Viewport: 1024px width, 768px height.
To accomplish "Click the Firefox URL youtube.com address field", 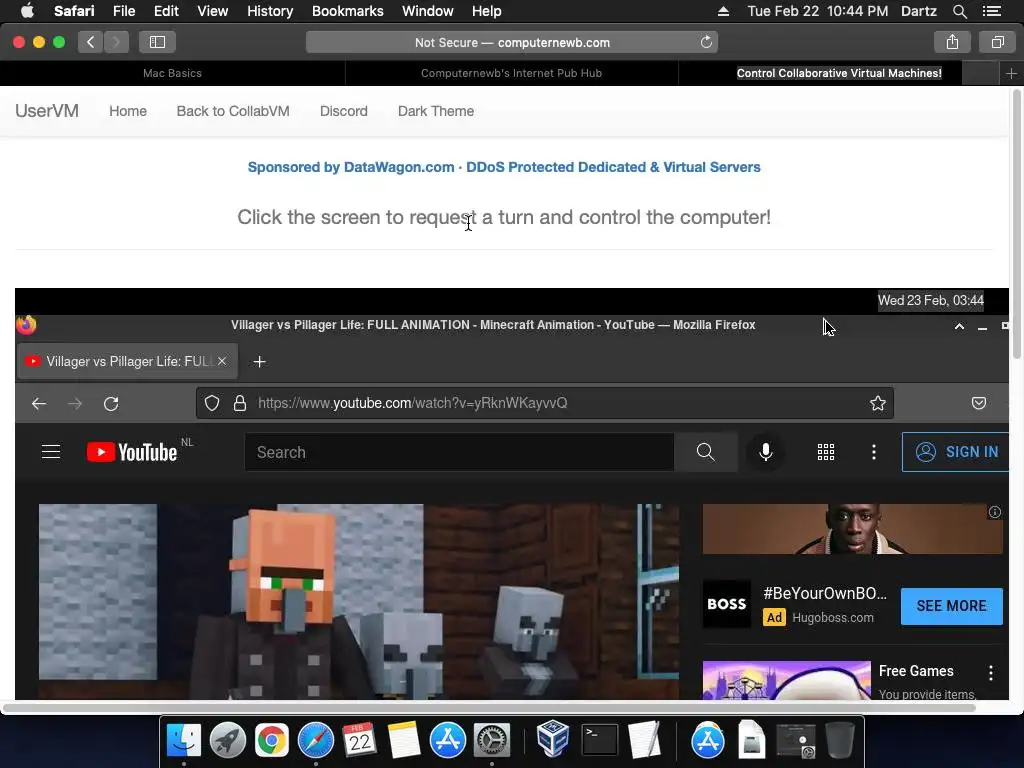I will 545,403.
